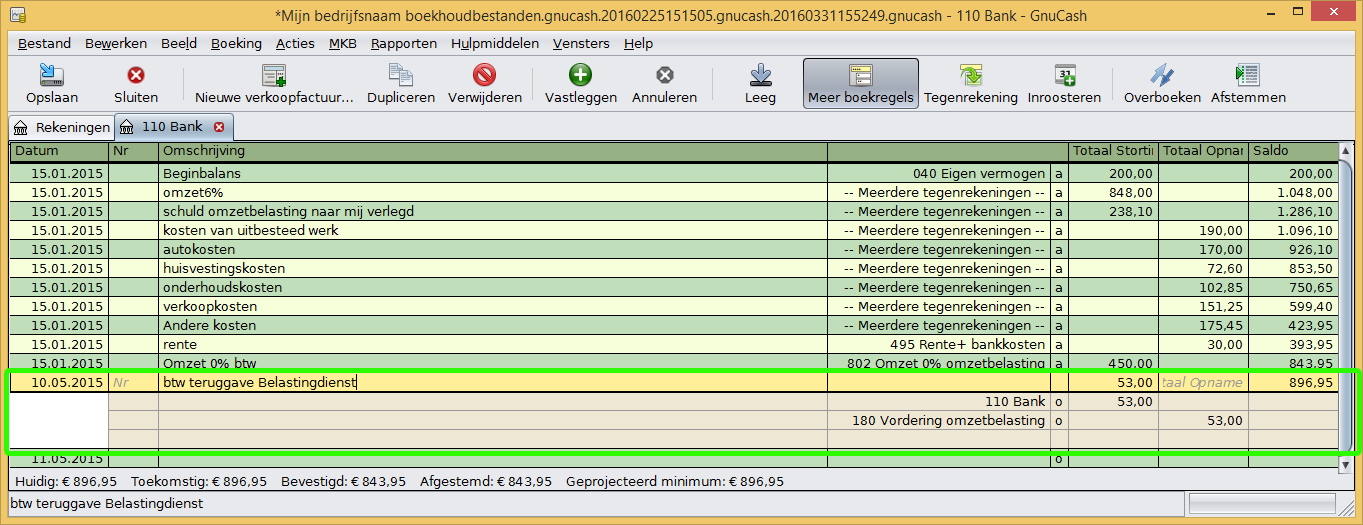The width and height of the screenshot is (1363, 525).
Task: Select the omzet6% transaction
Action: point(674,192)
